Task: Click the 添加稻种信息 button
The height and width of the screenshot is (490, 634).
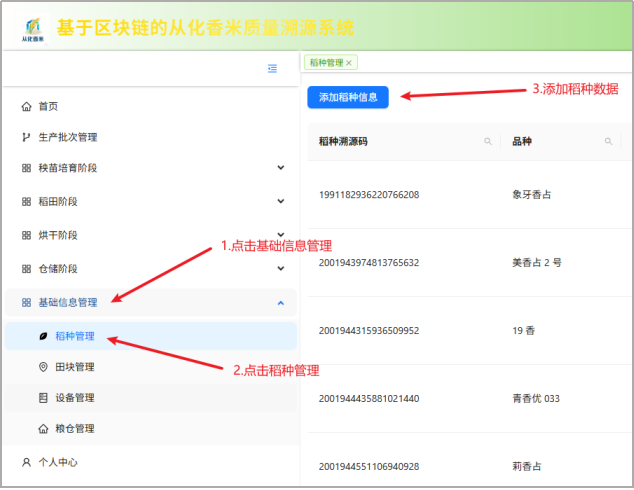Action: pyautogui.click(x=348, y=97)
